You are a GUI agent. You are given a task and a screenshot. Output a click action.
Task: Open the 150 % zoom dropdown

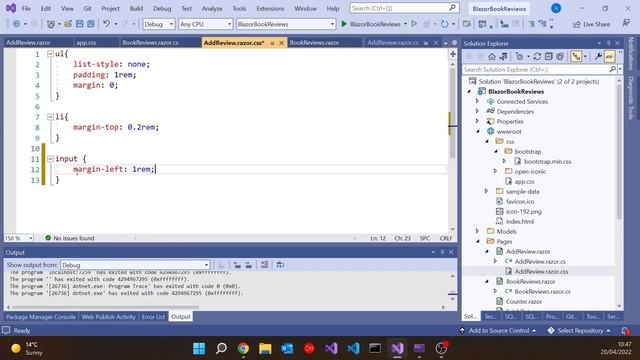pyautogui.click(x=19, y=238)
